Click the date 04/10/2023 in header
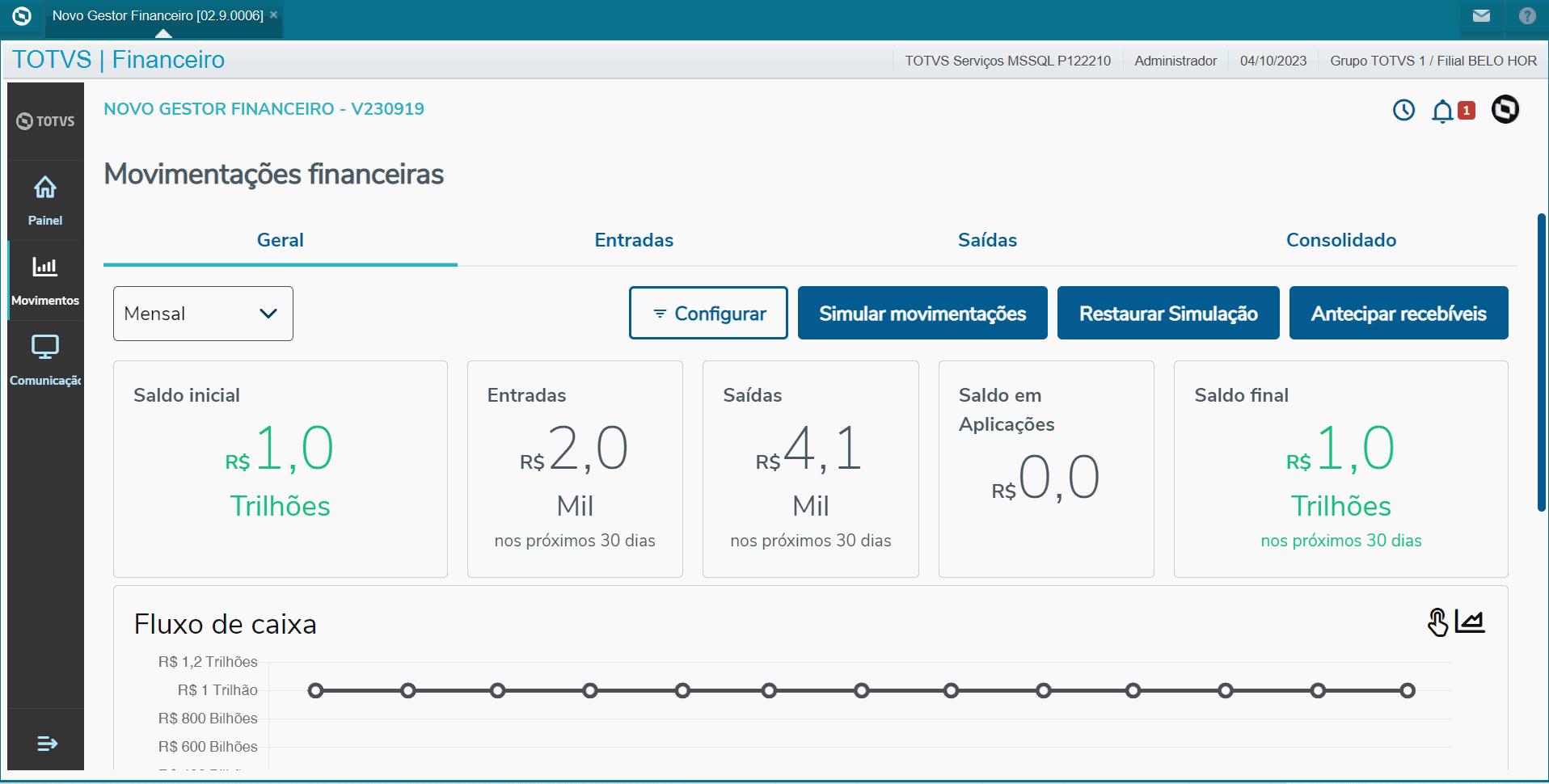Screen dimensions: 1549x784 1273,61
